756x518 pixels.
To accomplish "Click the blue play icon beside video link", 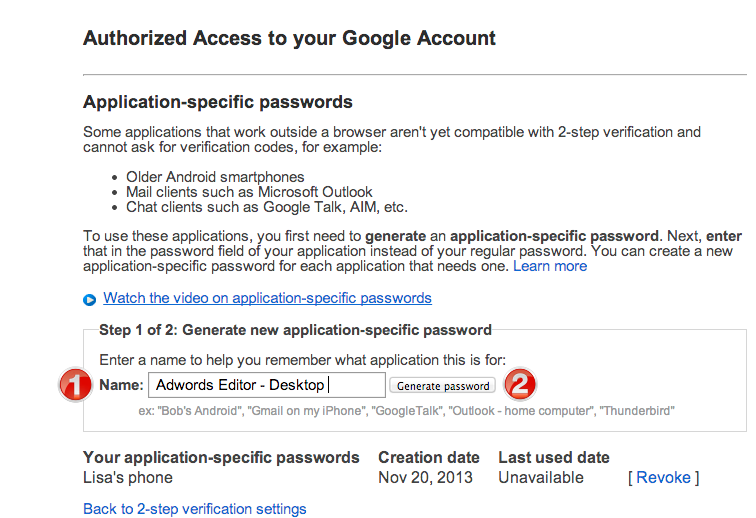I will pyautogui.click(x=89, y=300).
